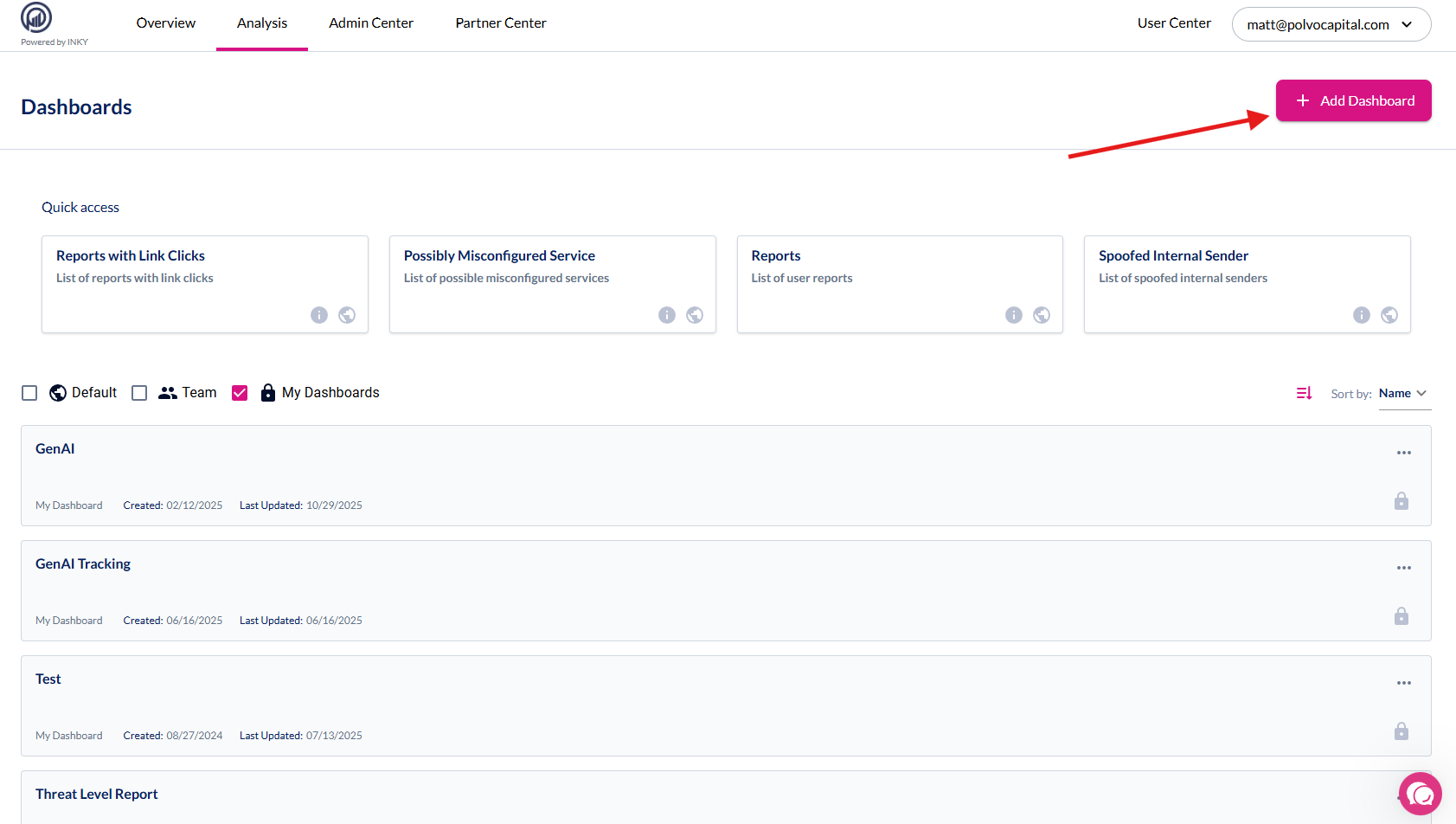Open the matt@polvocapital.com account dropdown
The image size is (1456, 824).
tap(1331, 24)
